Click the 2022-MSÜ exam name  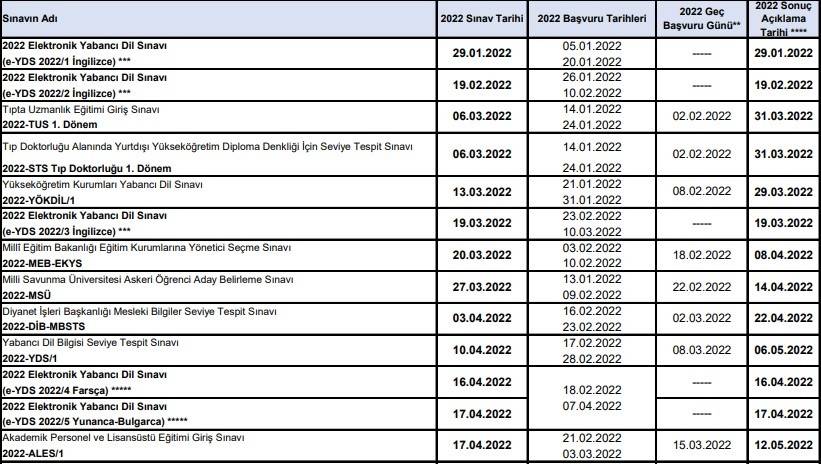(x=27, y=294)
